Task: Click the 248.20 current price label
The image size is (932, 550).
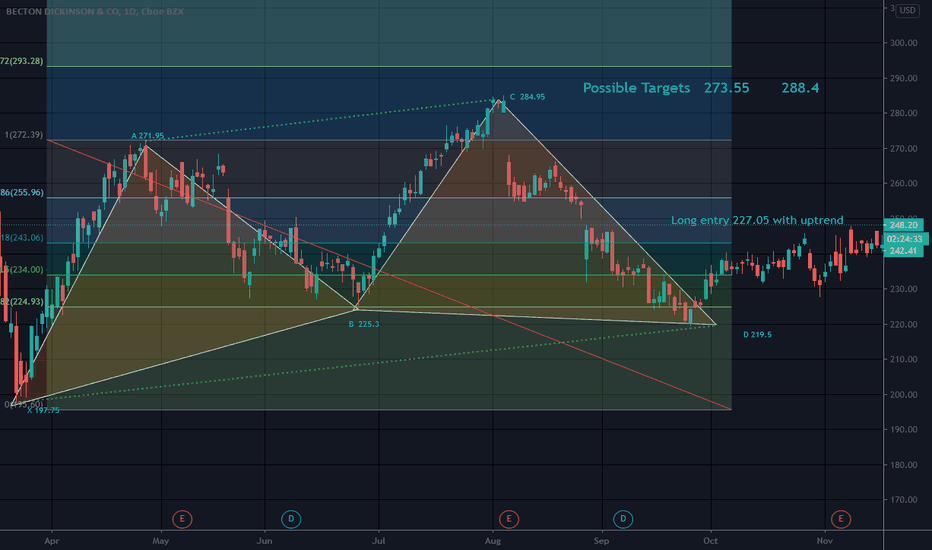Action: coord(903,225)
